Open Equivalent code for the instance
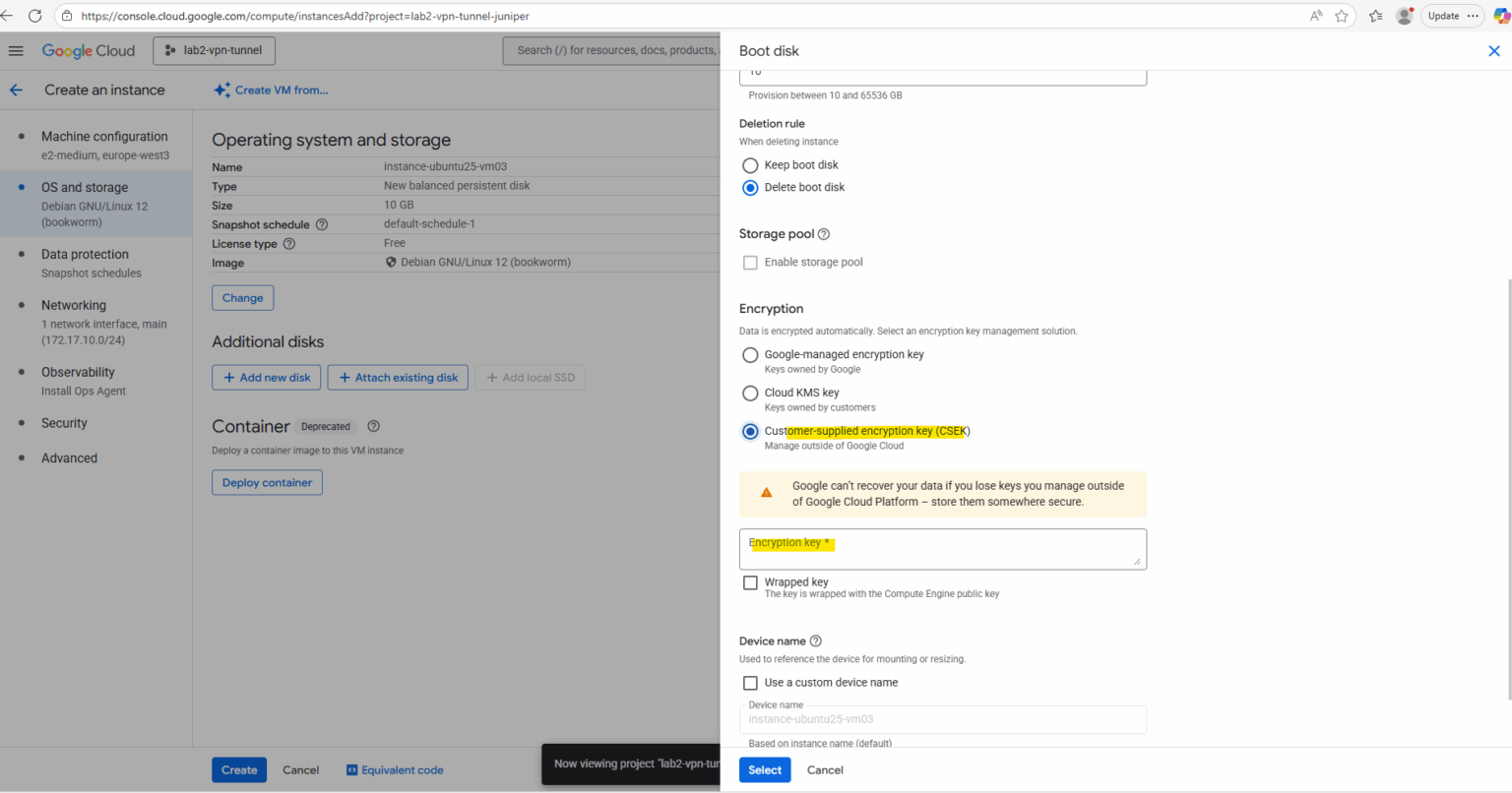The height and width of the screenshot is (793, 1512). pos(395,769)
